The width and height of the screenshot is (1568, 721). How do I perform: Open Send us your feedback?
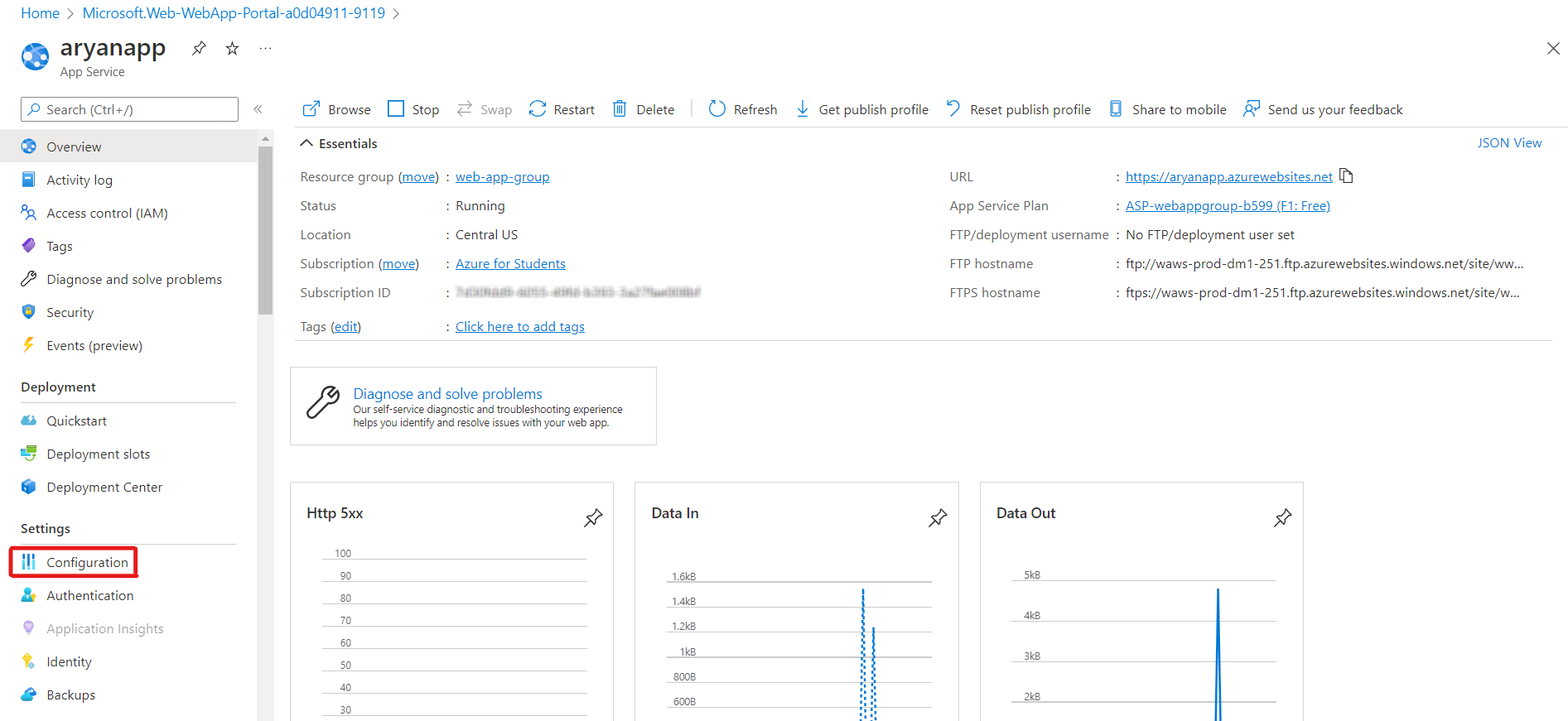point(1323,109)
